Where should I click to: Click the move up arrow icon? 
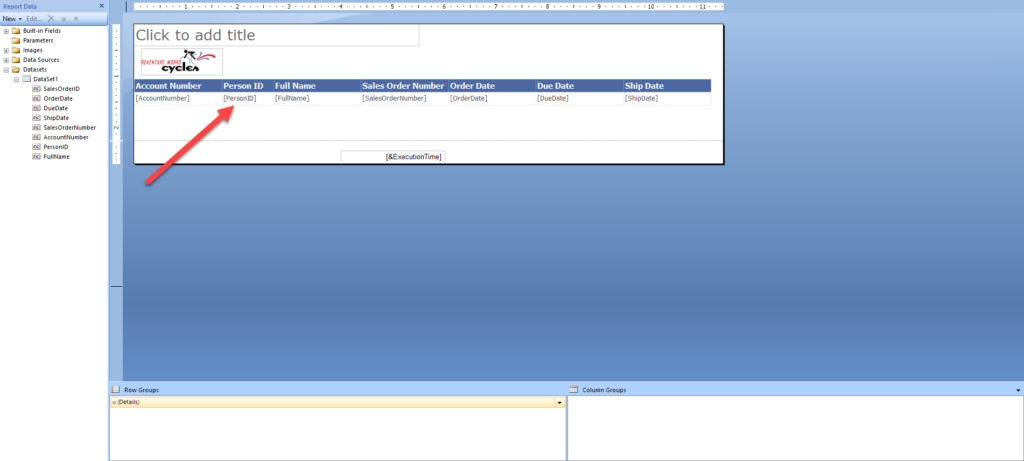(x=63, y=19)
